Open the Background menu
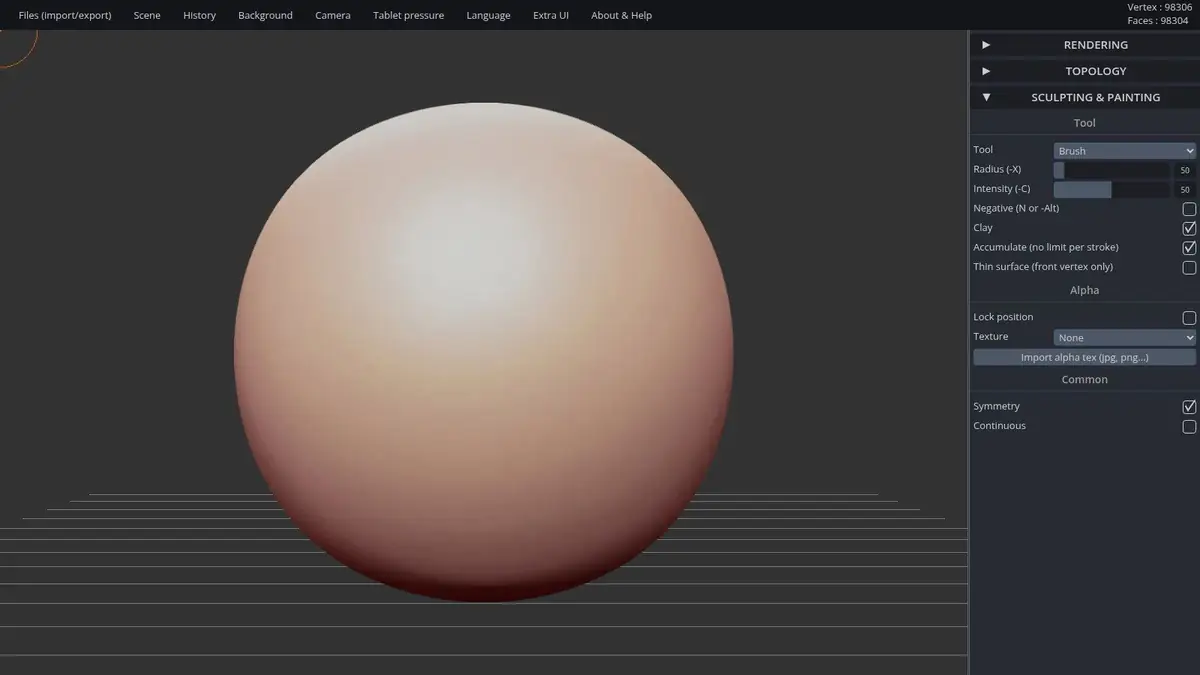Image resolution: width=1200 pixels, height=675 pixels. [265, 15]
